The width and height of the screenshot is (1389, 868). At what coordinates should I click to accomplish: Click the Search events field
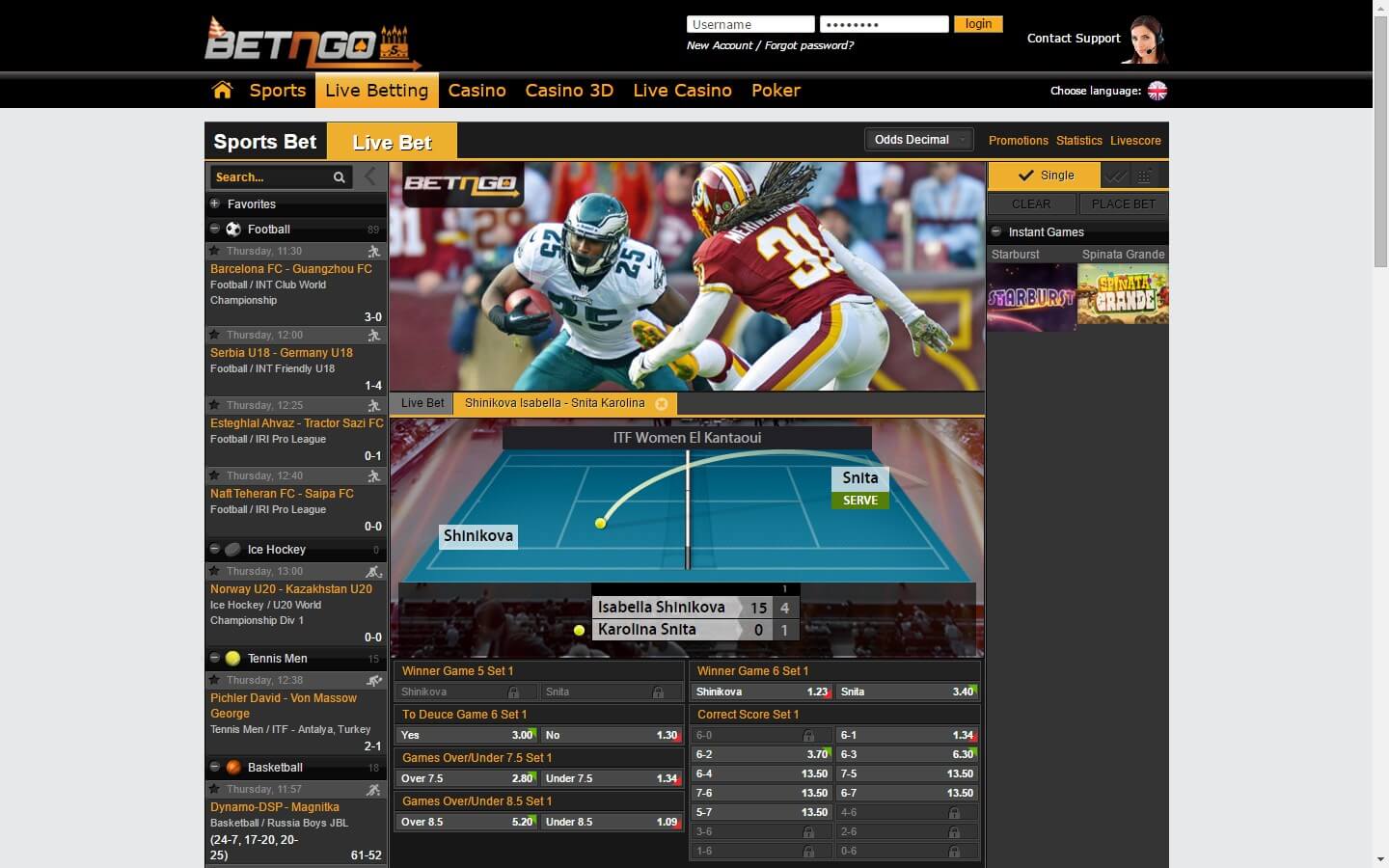pyautogui.click(x=270, y=177)
